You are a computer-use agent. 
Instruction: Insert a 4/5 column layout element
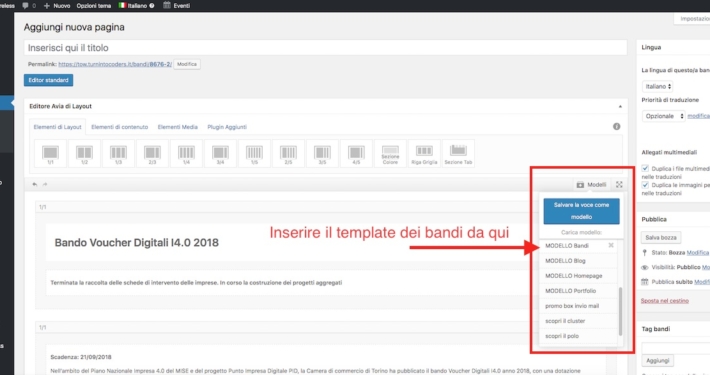356,154
